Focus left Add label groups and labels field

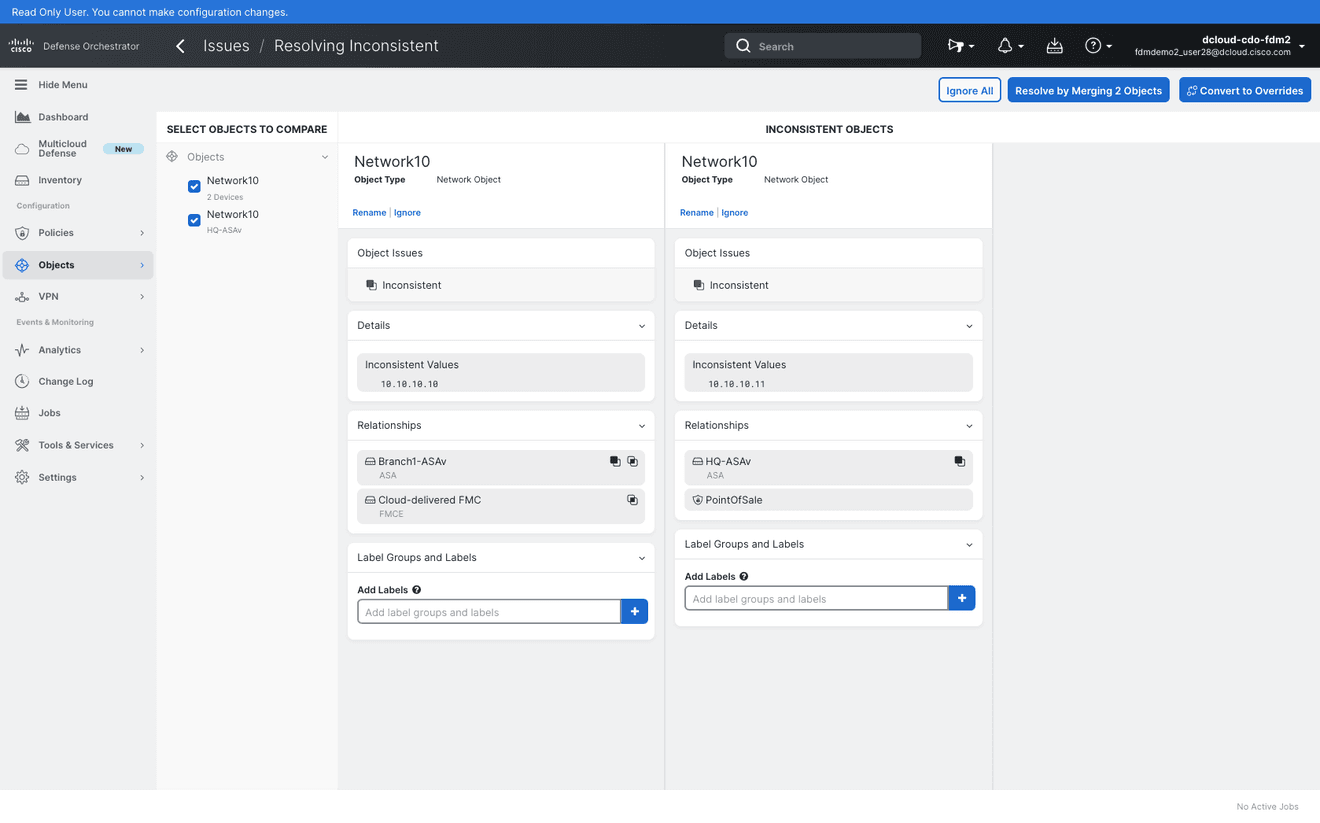pyautogui.click(x=489, y=611)
